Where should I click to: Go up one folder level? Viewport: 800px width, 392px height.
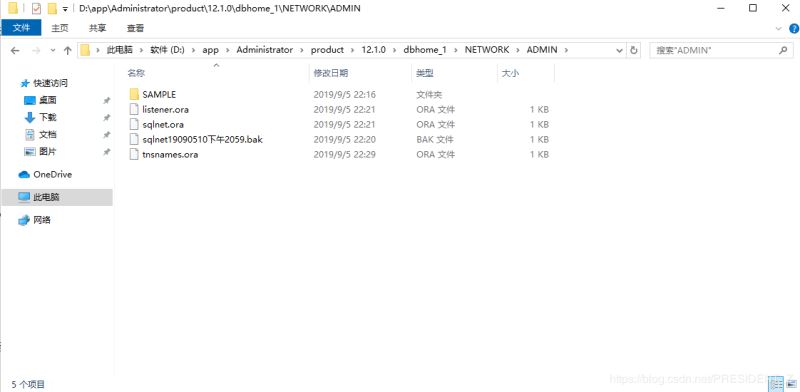point(67,51)
